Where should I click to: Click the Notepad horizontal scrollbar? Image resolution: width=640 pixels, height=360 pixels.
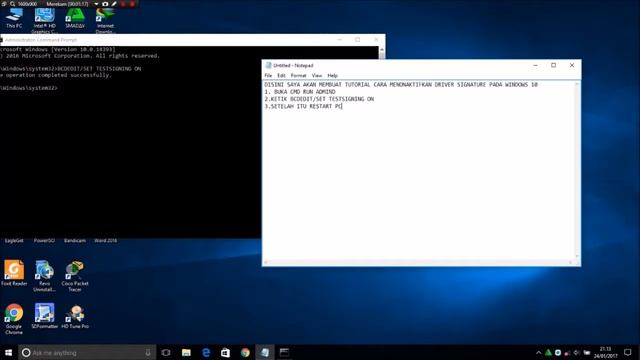point(418,262)
